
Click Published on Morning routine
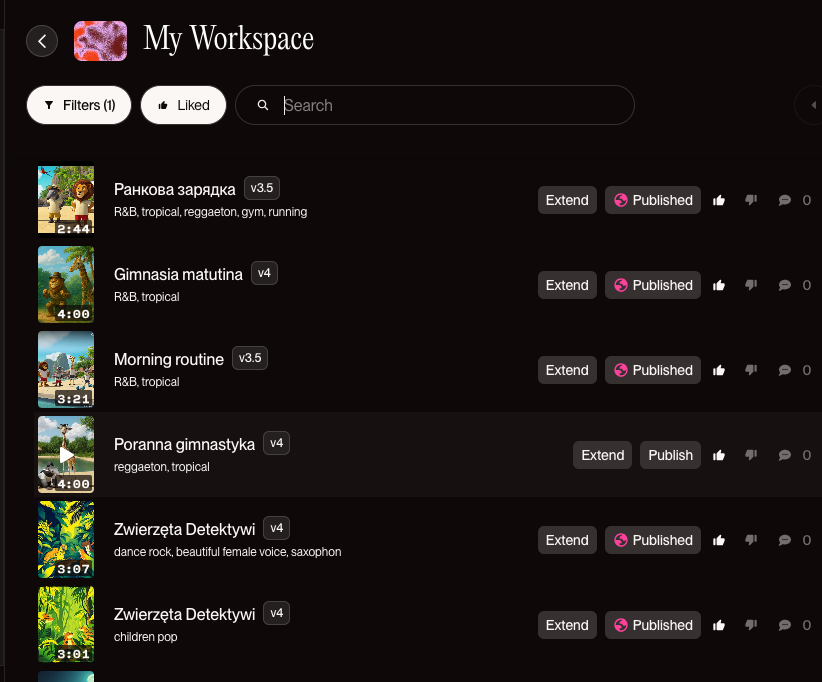pyautogui.click(x=653, y=370)
